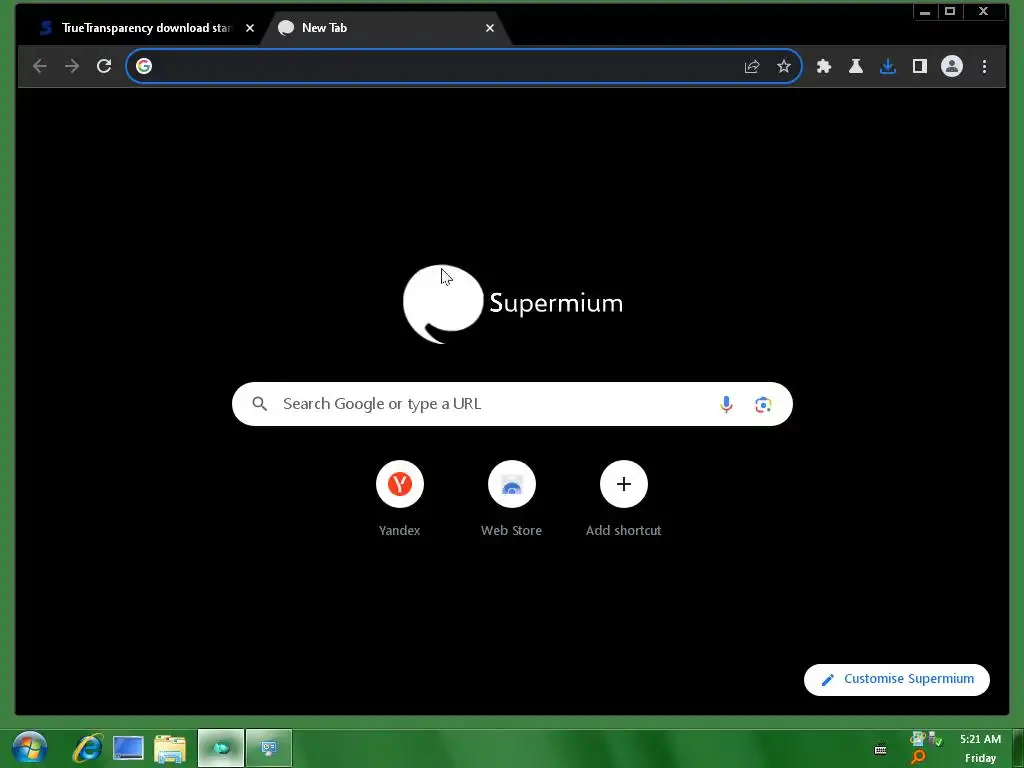The width and height of the screenshot is (1024, 768).
Task: Launch Internet Explorer from the taskbar
Action: click(88, 748)
